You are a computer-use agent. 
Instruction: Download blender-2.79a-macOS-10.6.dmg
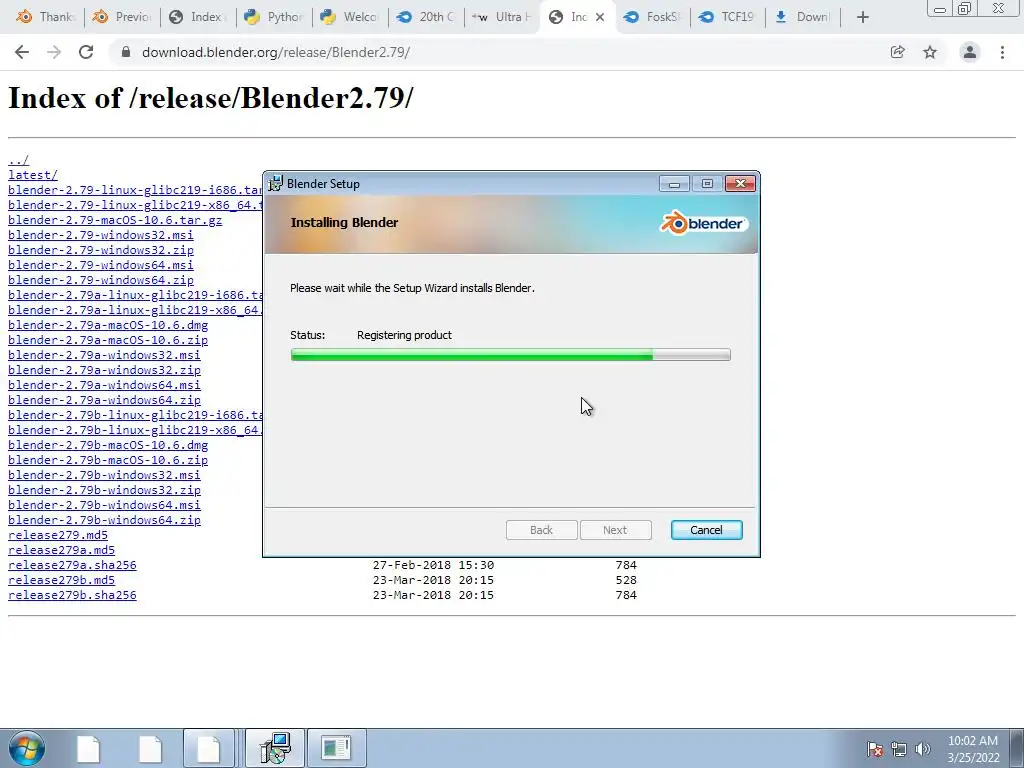point(108,325)
